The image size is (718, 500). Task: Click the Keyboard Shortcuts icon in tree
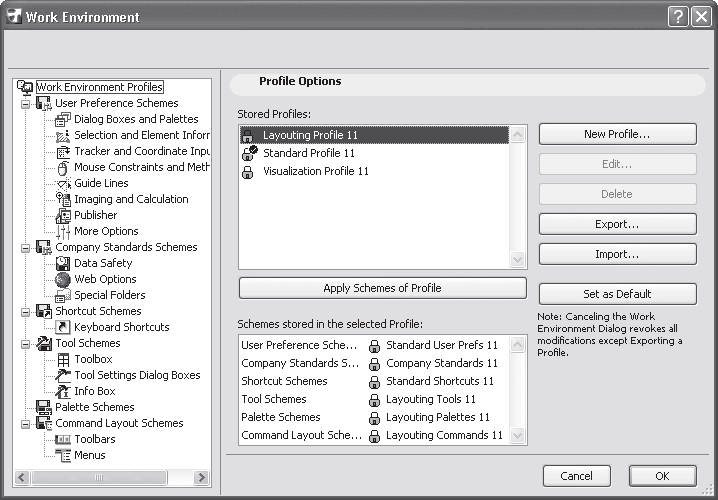point(63,327)
